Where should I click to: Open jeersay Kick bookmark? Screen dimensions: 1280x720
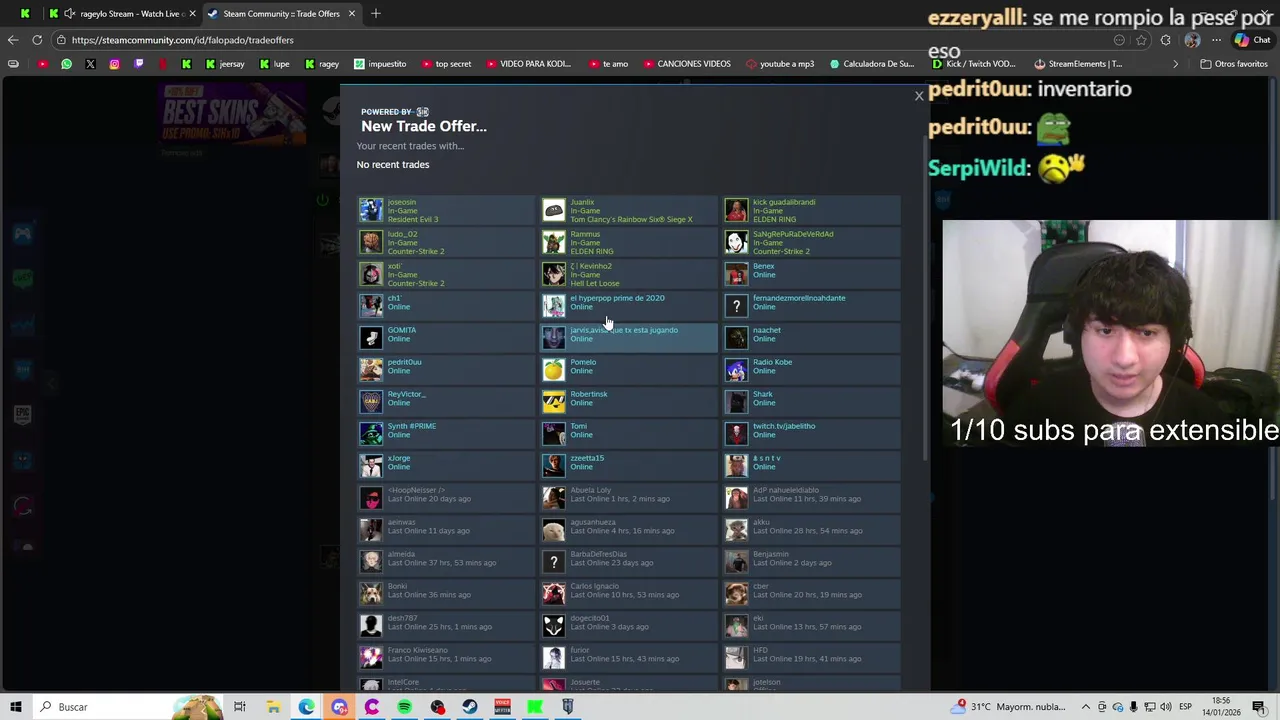224,64
